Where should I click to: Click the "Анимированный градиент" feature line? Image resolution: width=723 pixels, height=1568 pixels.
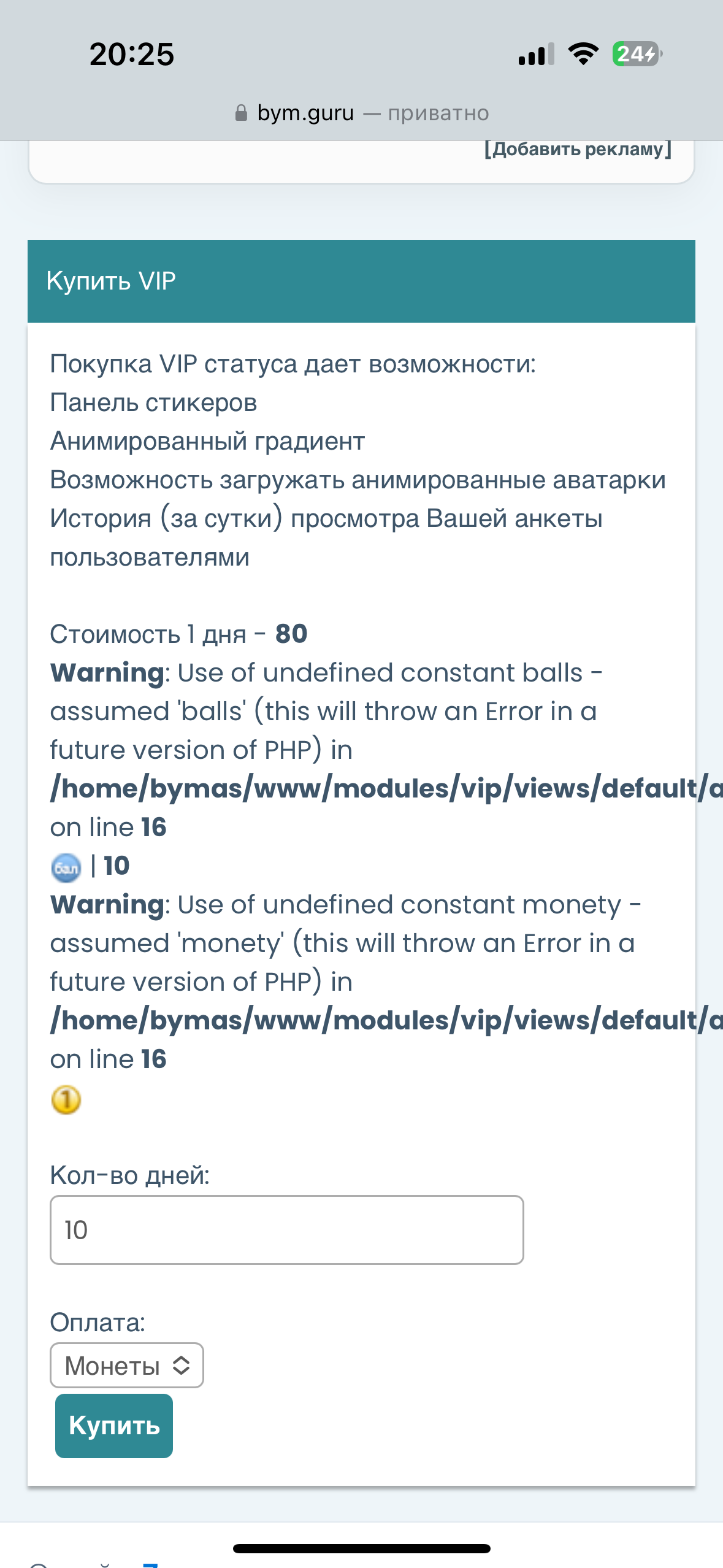tap(207, 441)
